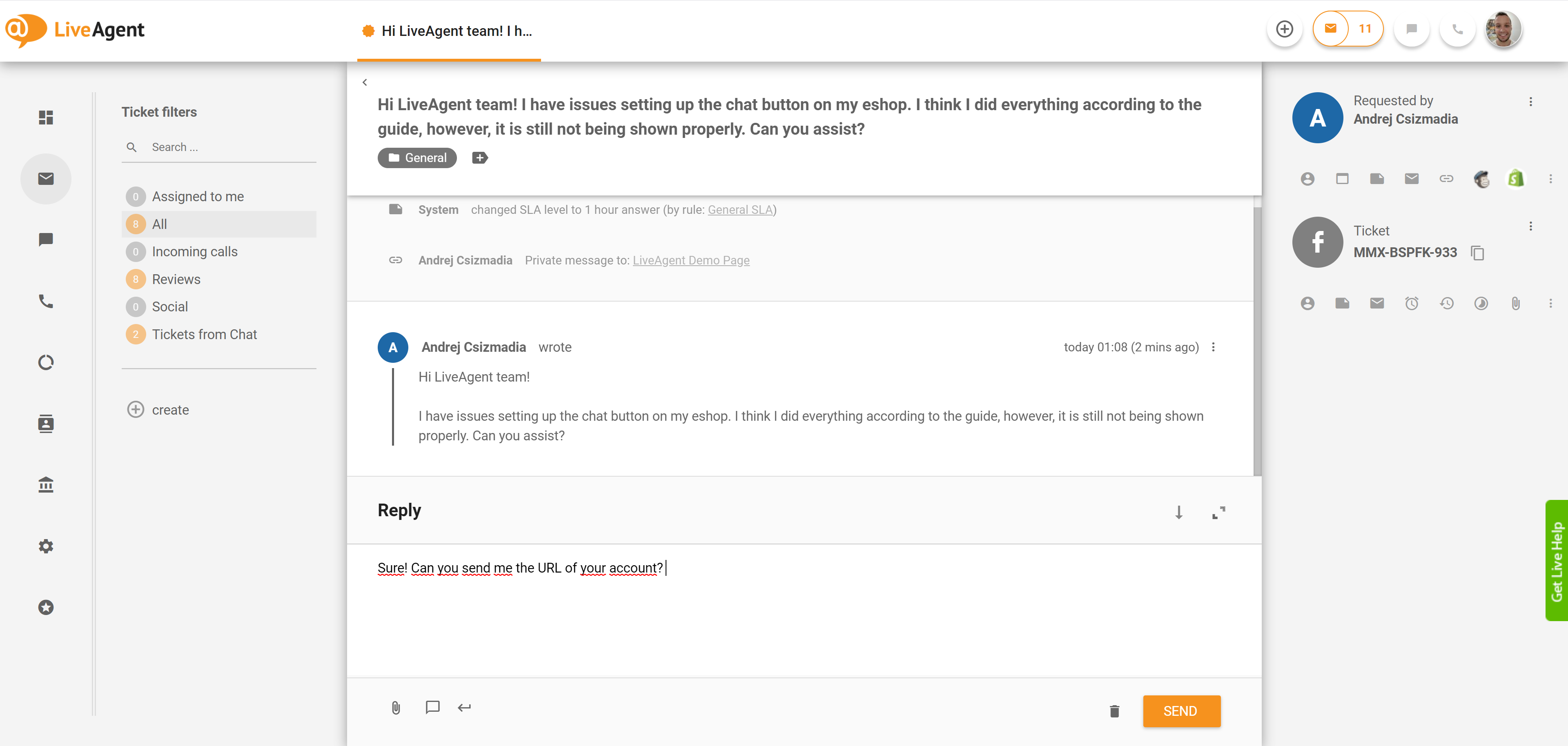The image size is (1568, 746).
Task: Open the Requested by three-dot menu
Action: (x=1530, y=102)
